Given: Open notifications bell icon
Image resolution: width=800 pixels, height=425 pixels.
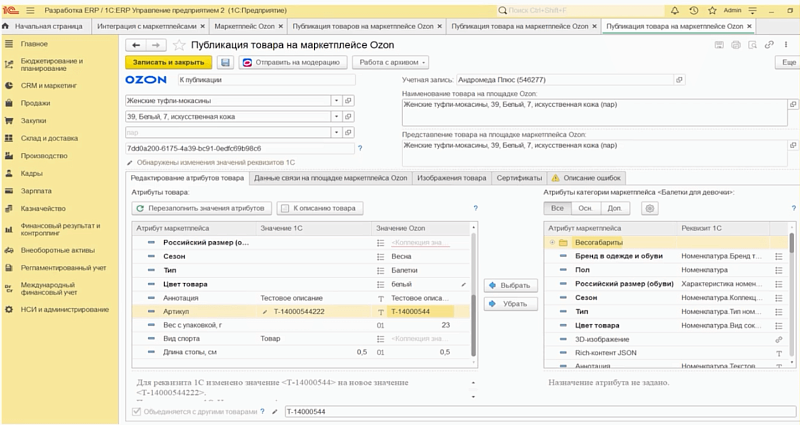Looking at the screenshot, I should [x=674, y=10].
